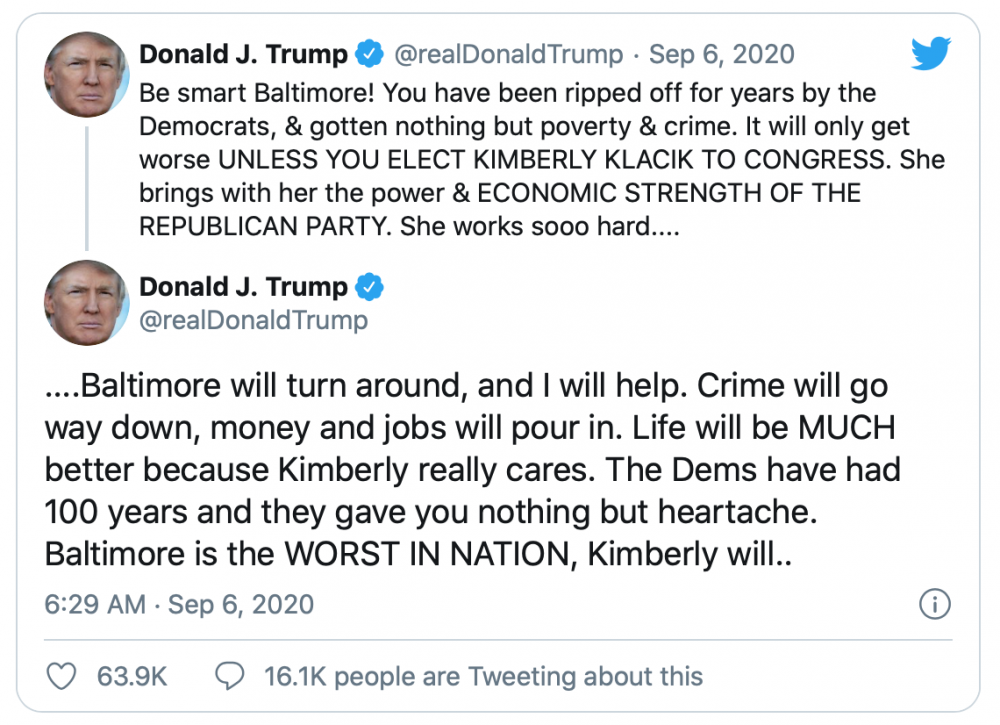Click the horizontal divider above the likes count
1000x725 pixels.
tap(498, 640)
